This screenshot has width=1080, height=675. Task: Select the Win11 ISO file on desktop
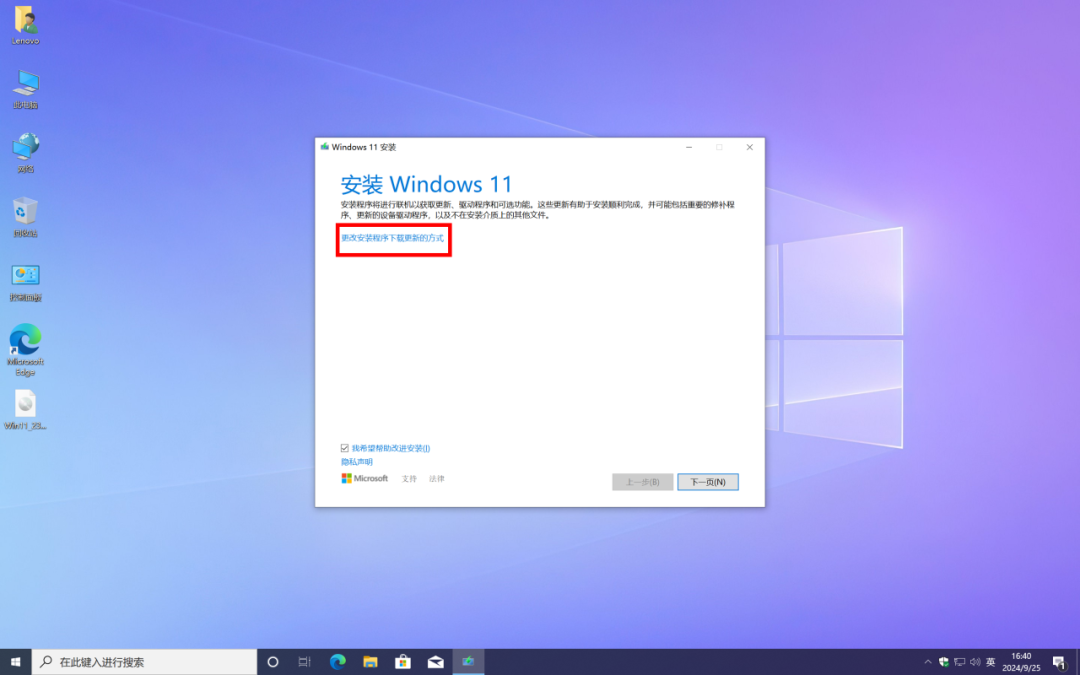25,410
